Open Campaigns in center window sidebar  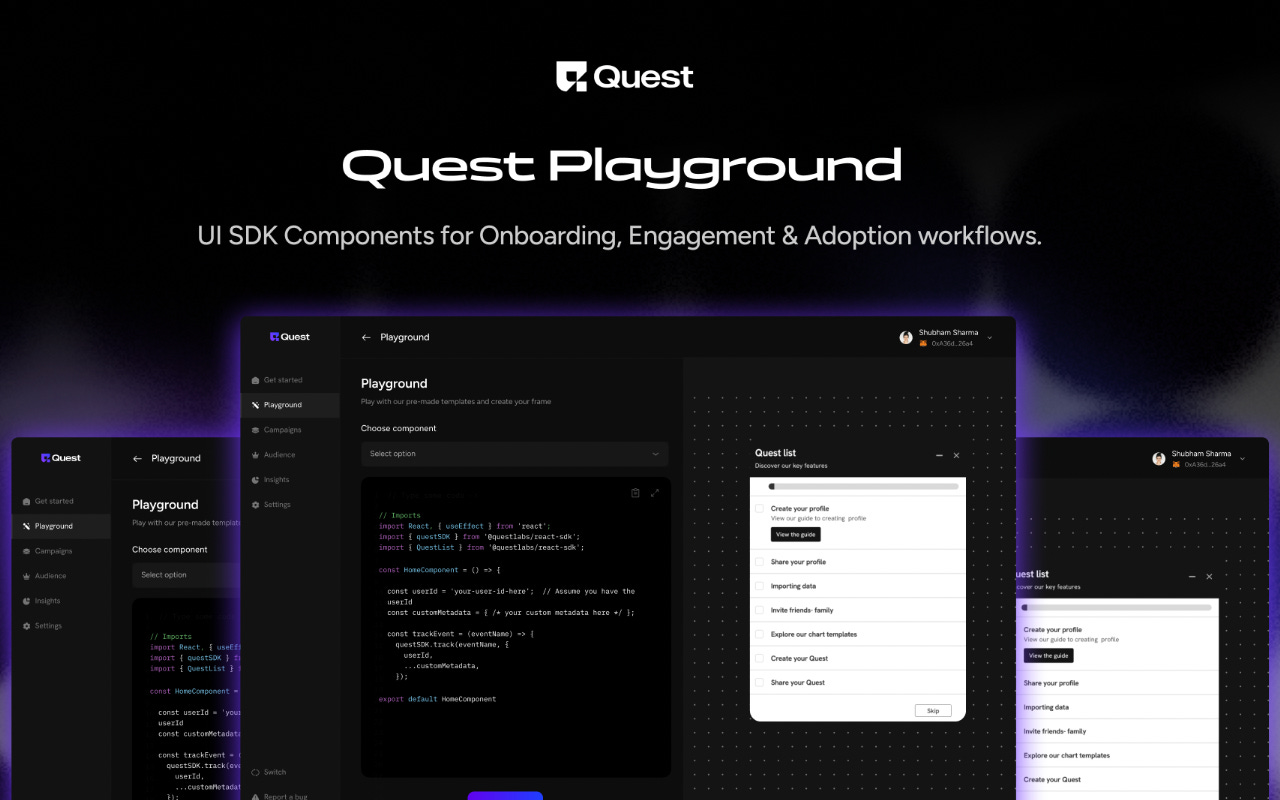click(282, 430)
